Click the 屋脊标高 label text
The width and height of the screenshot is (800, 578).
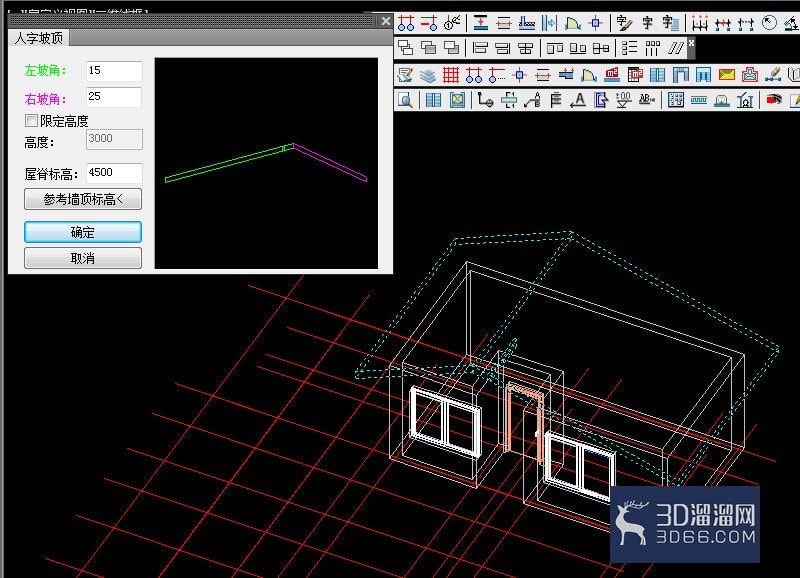pyautogui.click(x=52, y=174)
